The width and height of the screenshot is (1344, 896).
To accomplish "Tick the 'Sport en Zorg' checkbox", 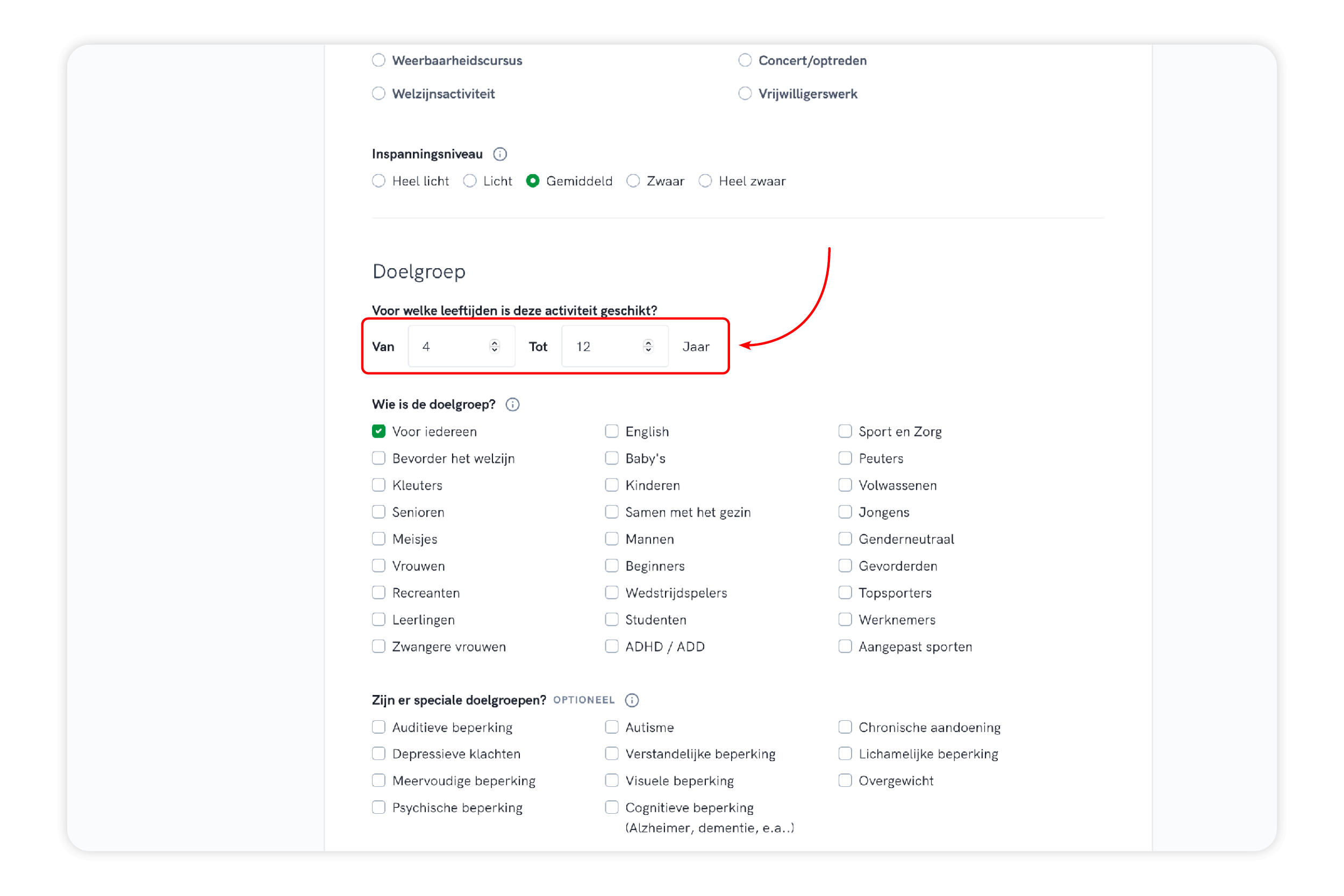I will pos(845,432).
